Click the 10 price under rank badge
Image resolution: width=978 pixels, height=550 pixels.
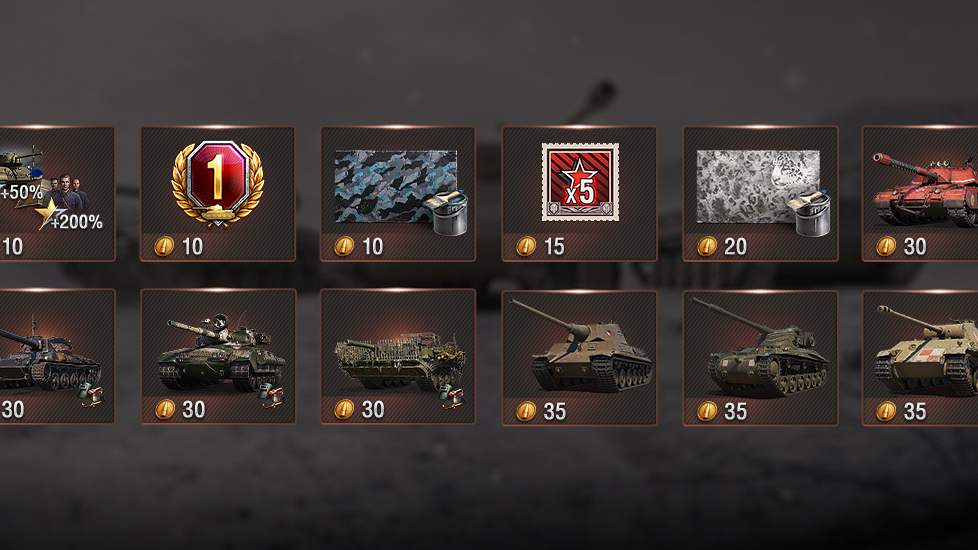(x=193, y=247)
